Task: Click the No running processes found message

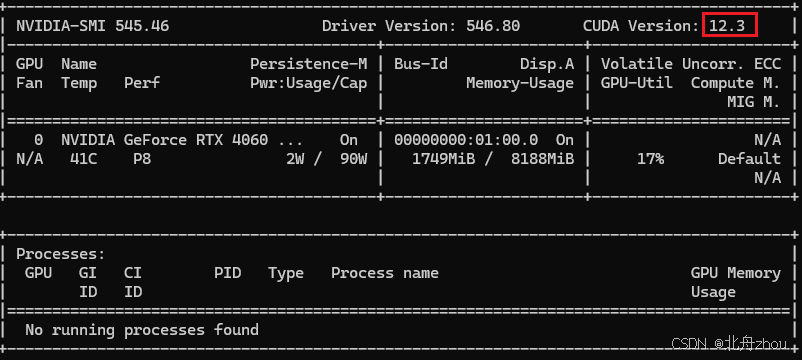Action: 142,330
